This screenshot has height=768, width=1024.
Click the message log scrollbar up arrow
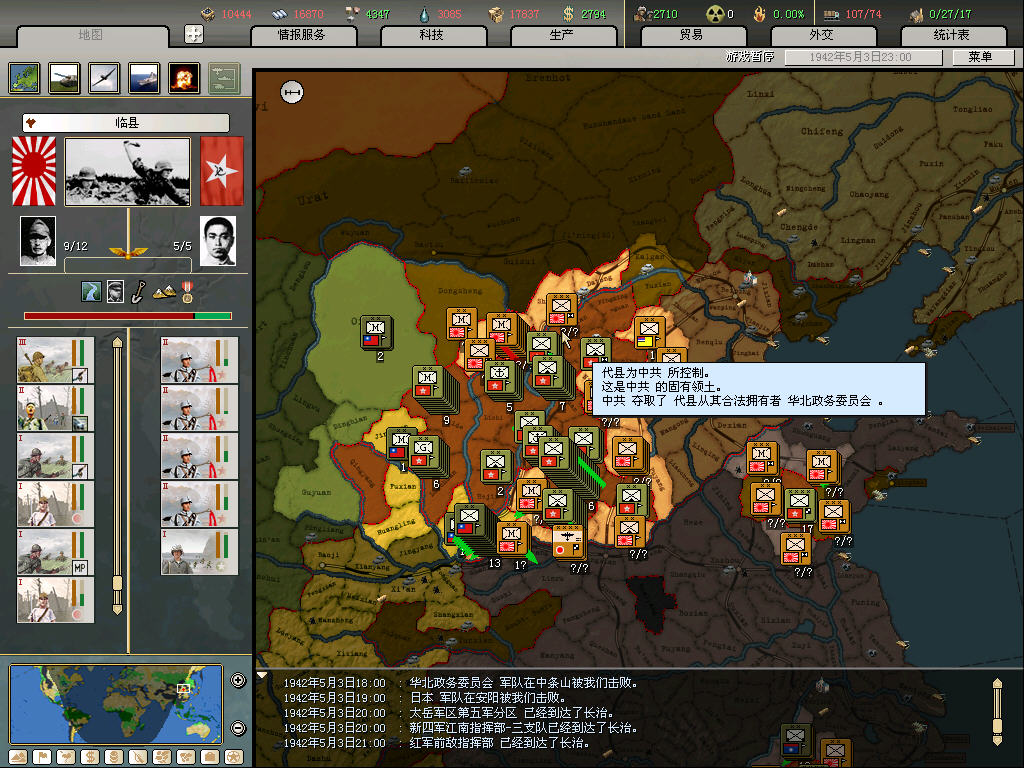click(x=997, y=684)
